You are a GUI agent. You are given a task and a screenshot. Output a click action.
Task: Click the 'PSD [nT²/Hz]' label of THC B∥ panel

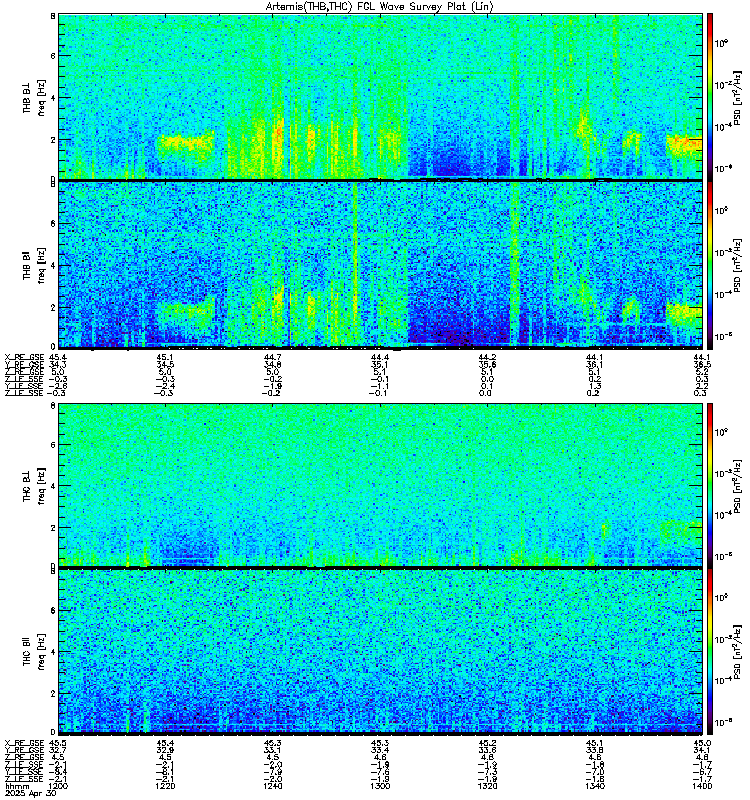coord(737,652)
